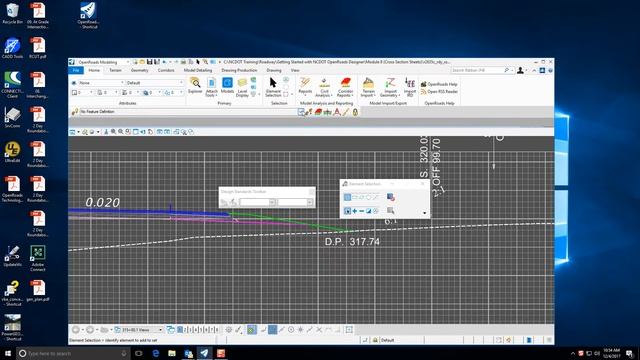The image size is (640, 360).
Task: Switch to the Corridors ribbon tab
Action: pyautogui.click(x=166, y=71)
